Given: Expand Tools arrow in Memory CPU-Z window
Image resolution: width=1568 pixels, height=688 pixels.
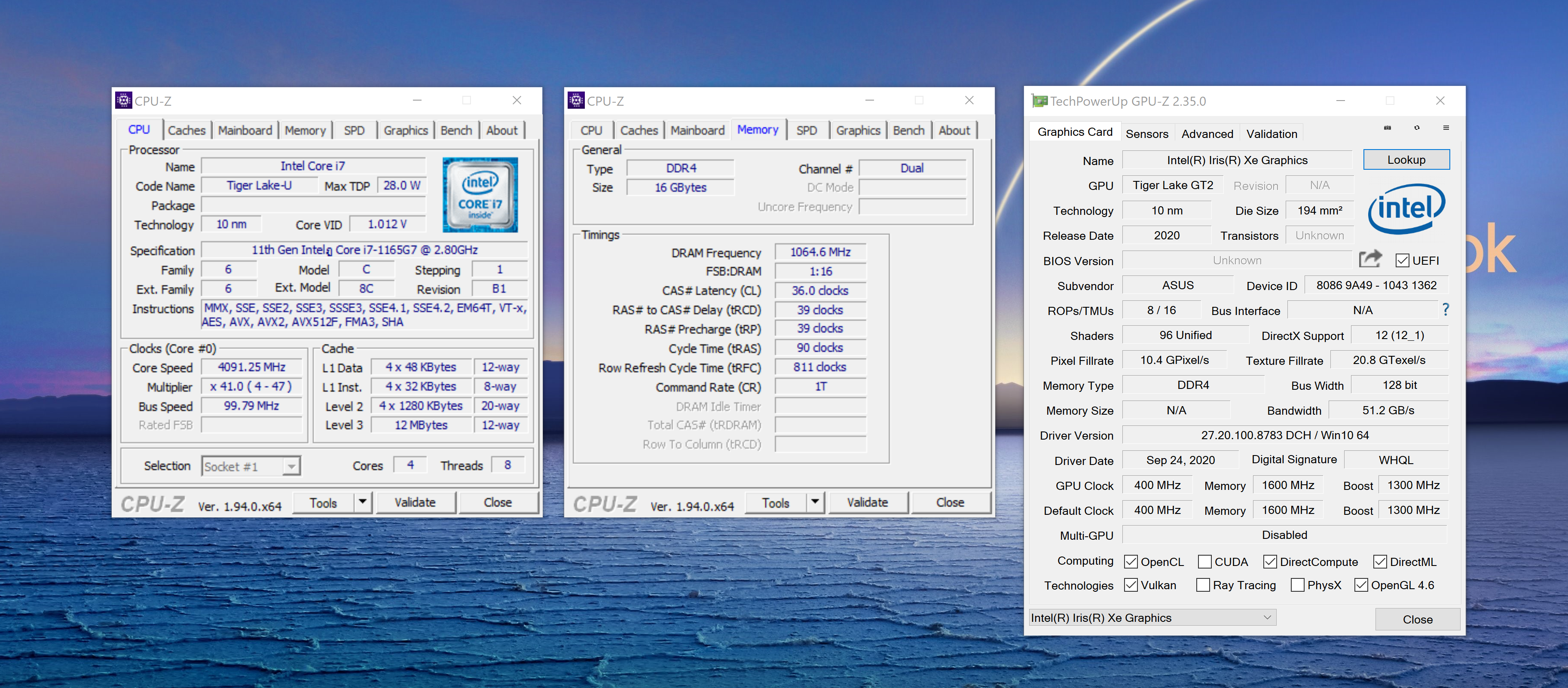Looking at the screenshot, I should pyautogui.click(x=815, y=502).
